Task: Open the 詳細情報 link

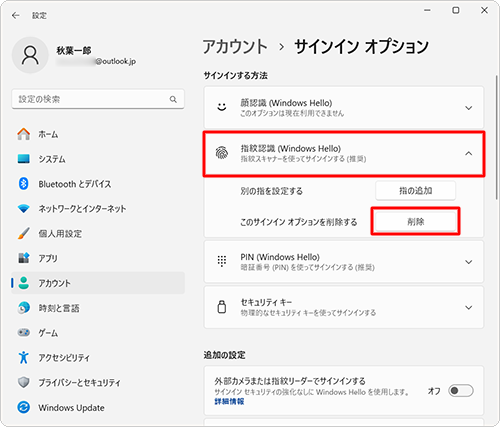Action: 229,401
